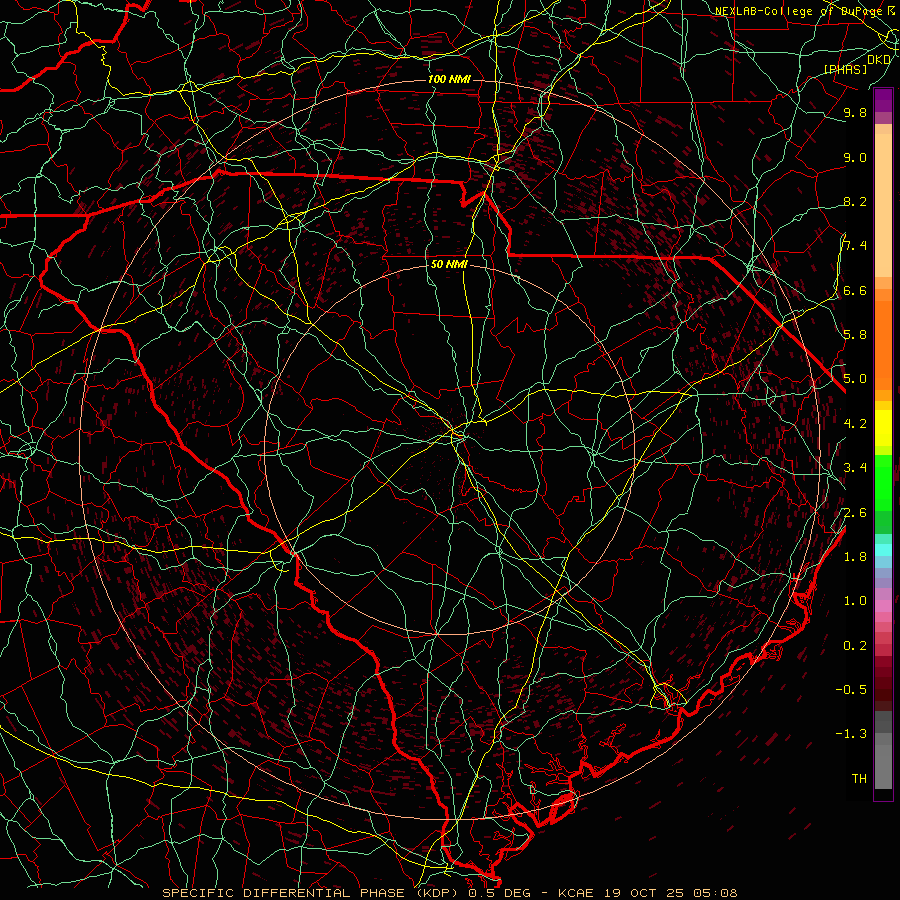Select the '5.8' scale value
Screen dimensions: 900x900
tap(855, 334)
